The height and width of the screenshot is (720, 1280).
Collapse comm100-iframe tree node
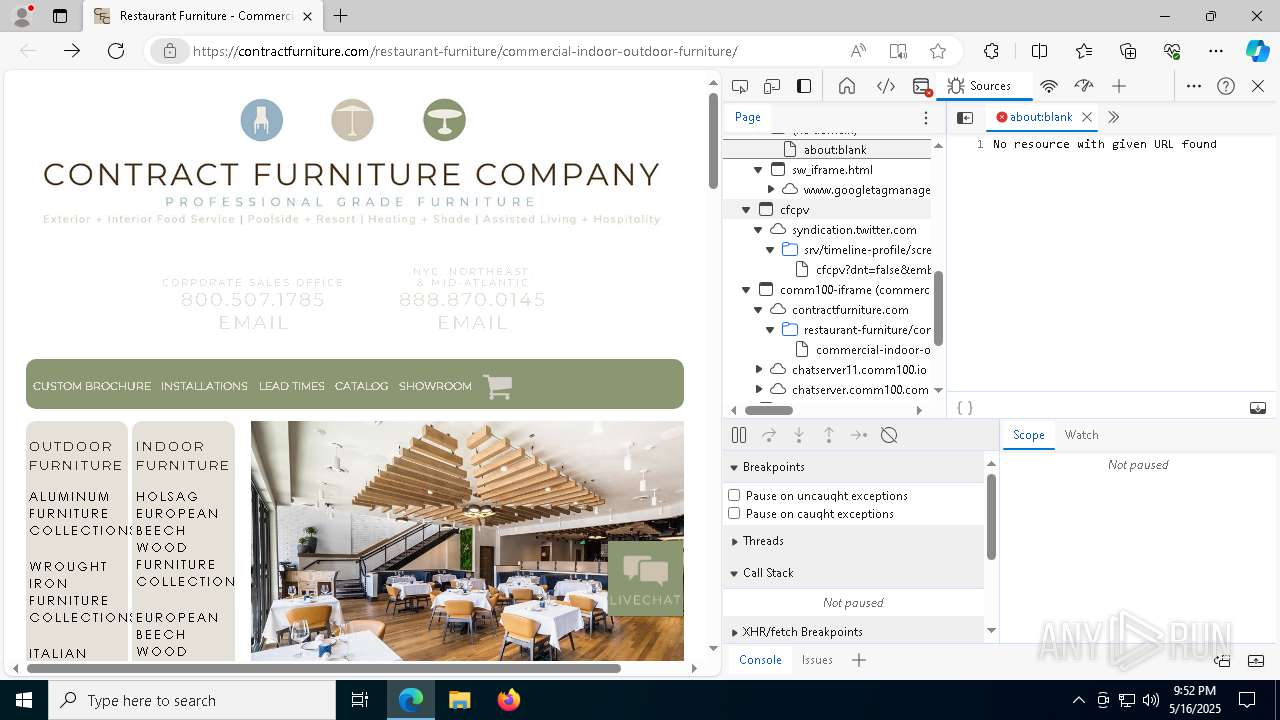pos(746,290)
